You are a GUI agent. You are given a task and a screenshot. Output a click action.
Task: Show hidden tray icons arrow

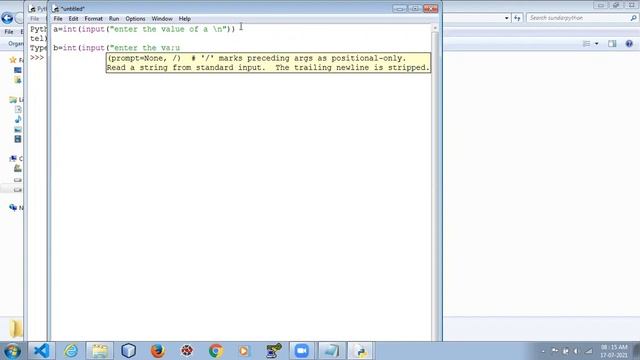pyautogui.click(x=543, y=351)
